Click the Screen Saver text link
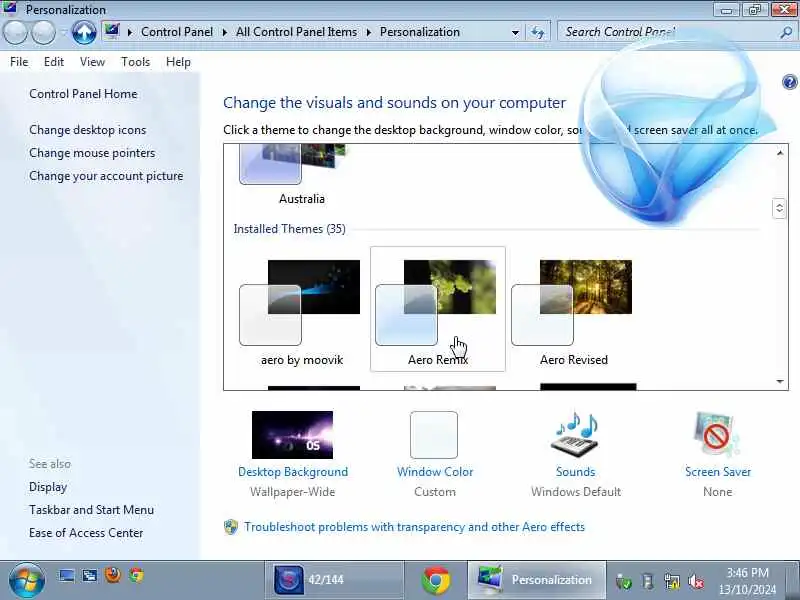This screenshot has height=600, width=800. (x=718, y=472)
